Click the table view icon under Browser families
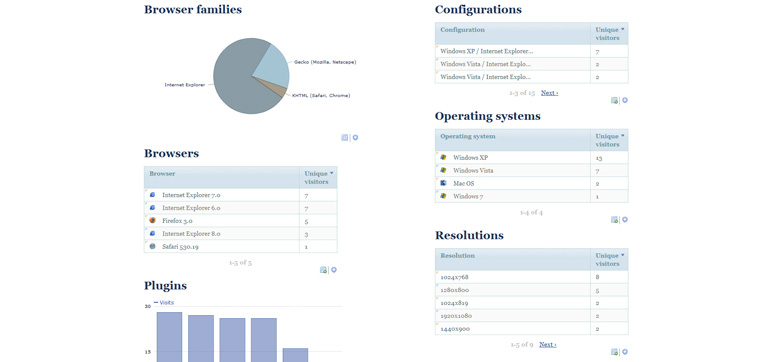This screenshot has height=362, width=774. click(345, 138)
